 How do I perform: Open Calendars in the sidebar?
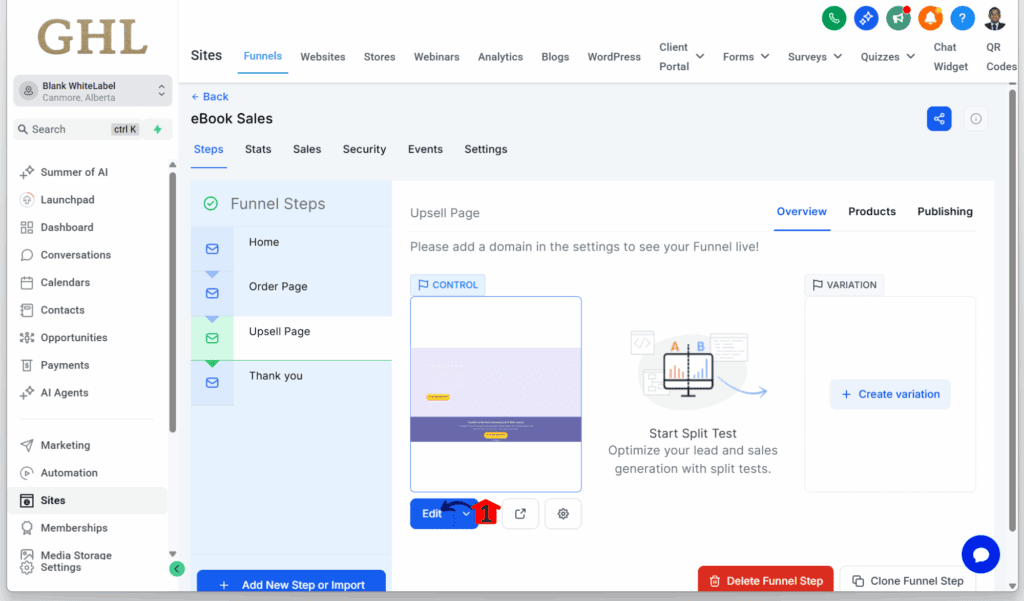65,282
